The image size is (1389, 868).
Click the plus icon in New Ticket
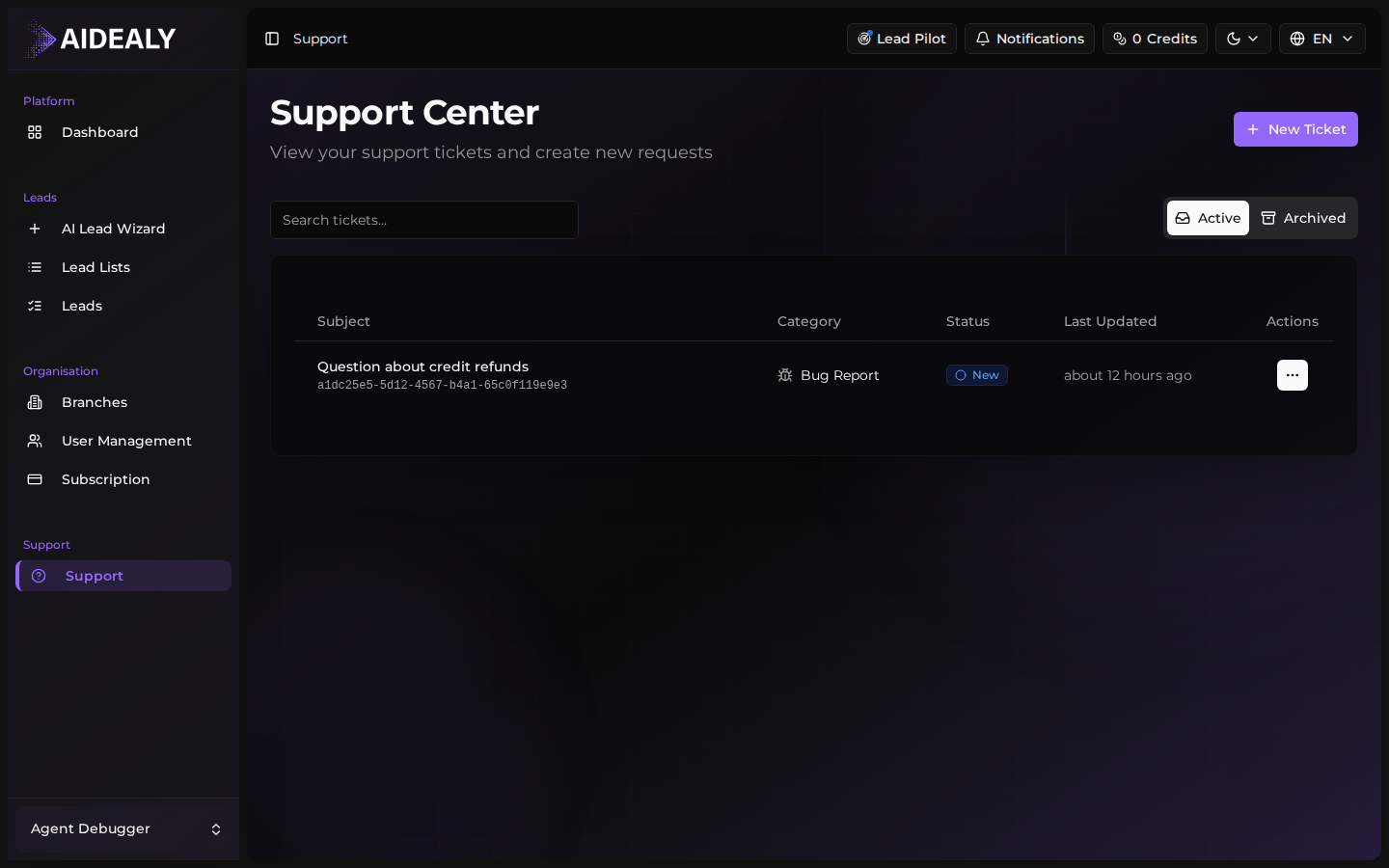pyautogui.click(x=1253, y=129)
